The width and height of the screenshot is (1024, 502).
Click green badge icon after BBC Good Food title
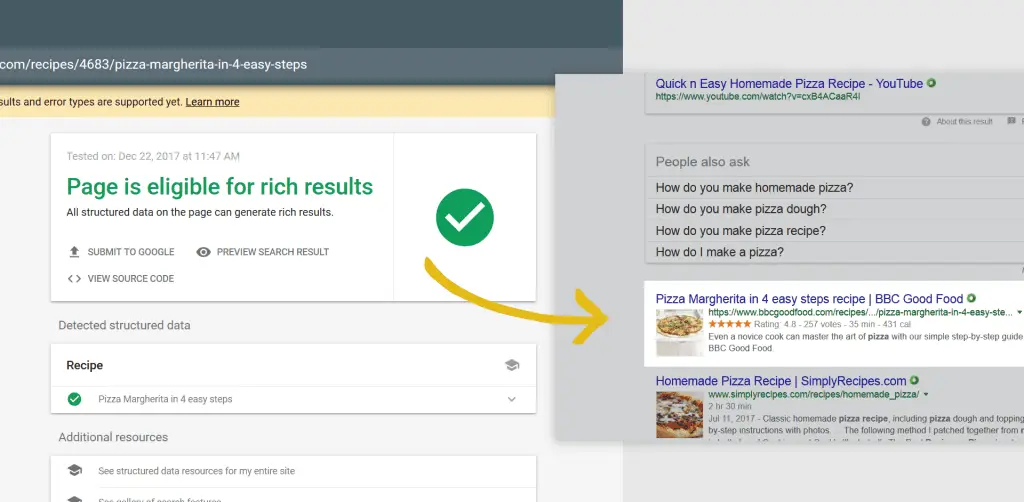pyautogui.click(x=971, y=298)
